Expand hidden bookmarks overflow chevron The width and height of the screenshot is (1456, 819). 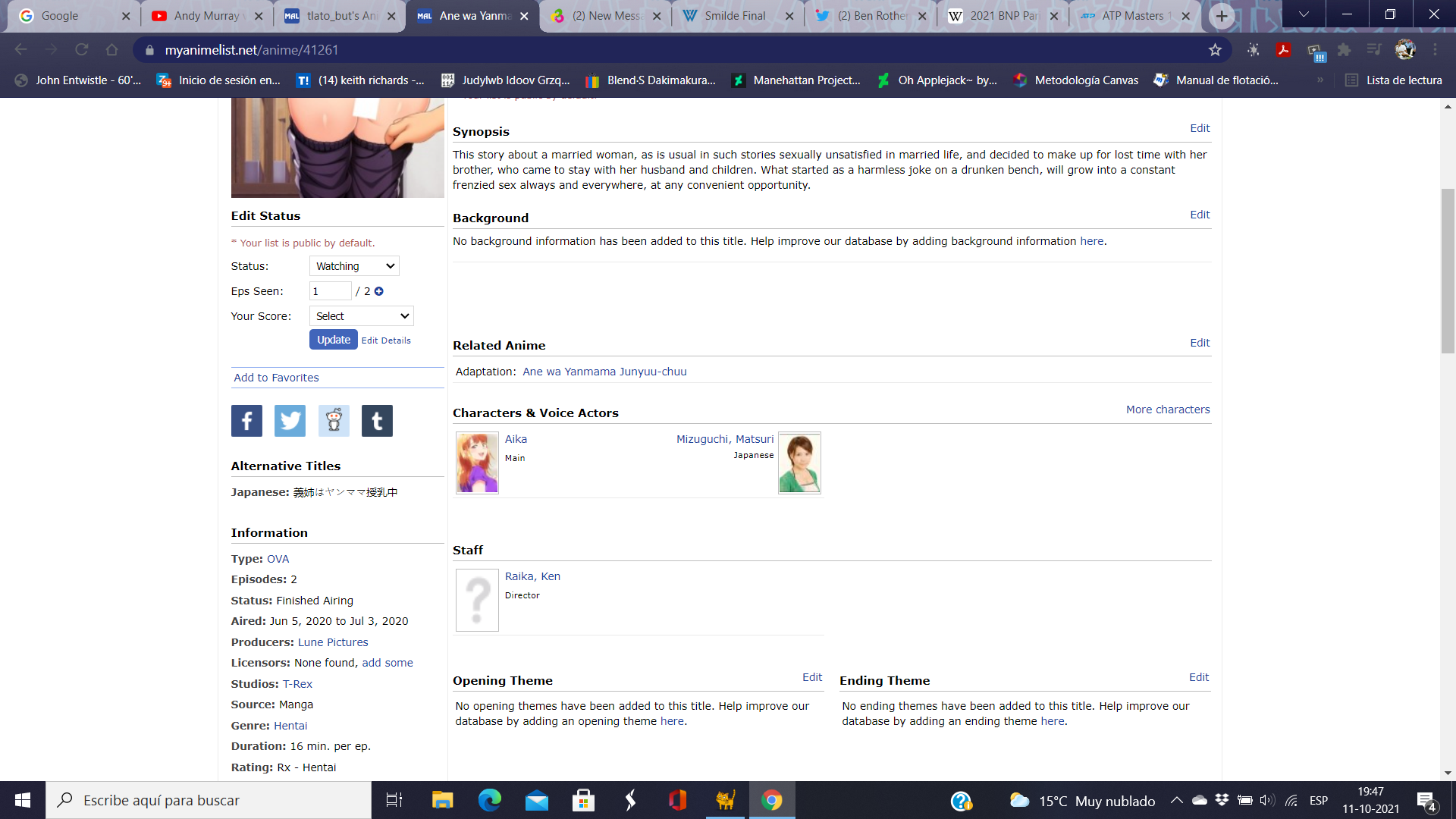[1320, 80]
